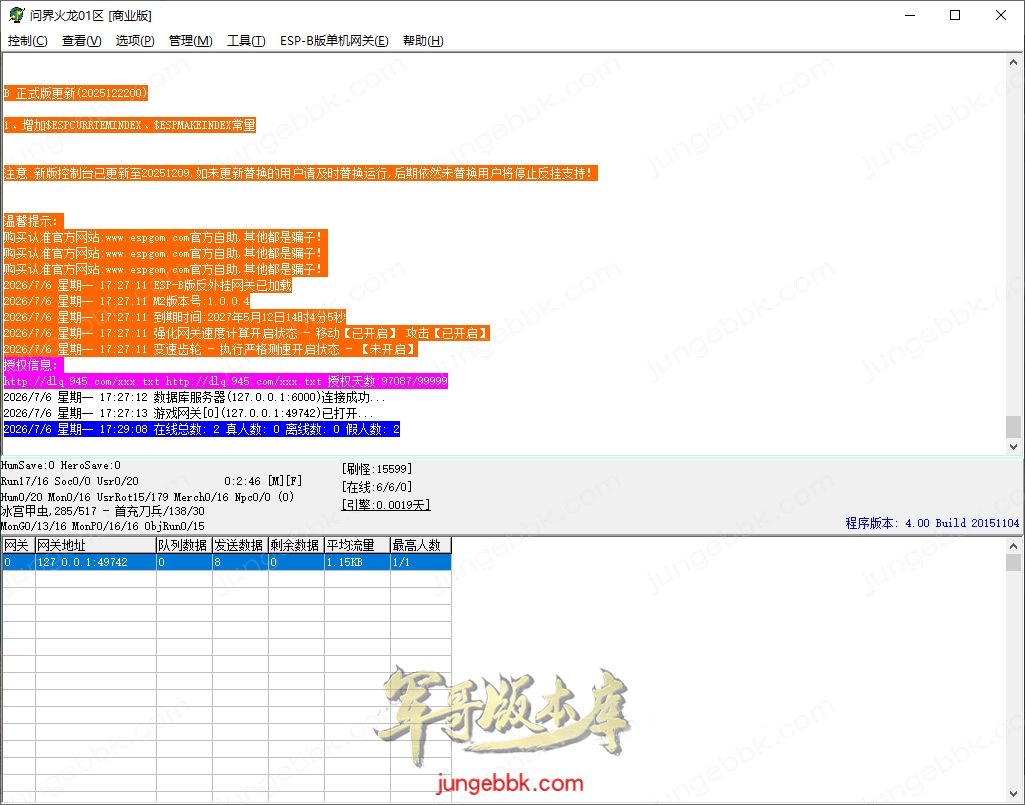1025x805 pixels.
Task: Click the [引擎:0.0019天] underlined link
Action: pyautogui.click(x=386, y=505)
